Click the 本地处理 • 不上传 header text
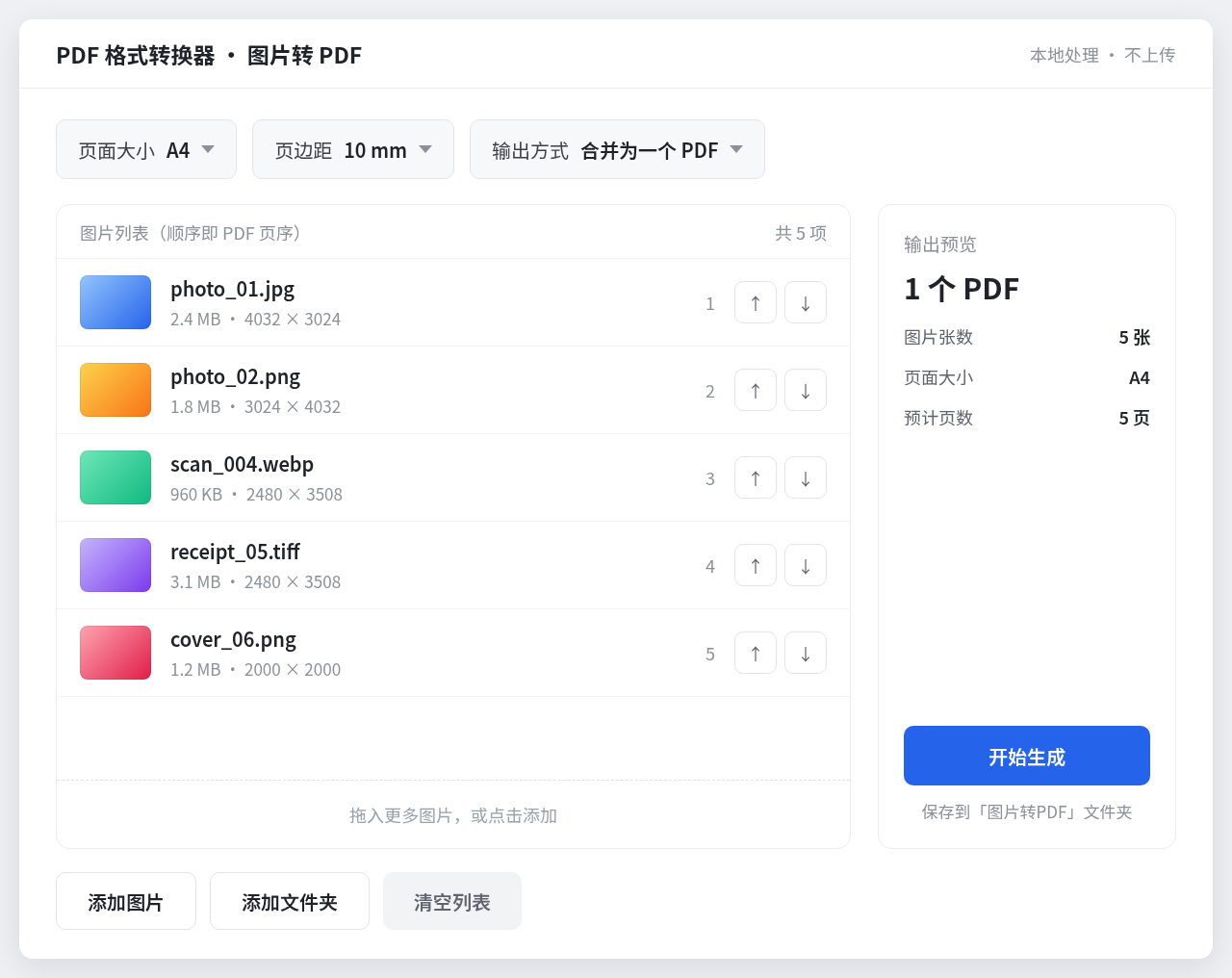Image resolution: width=1232 pixels, height=978 pixels. click(1102, 55)
